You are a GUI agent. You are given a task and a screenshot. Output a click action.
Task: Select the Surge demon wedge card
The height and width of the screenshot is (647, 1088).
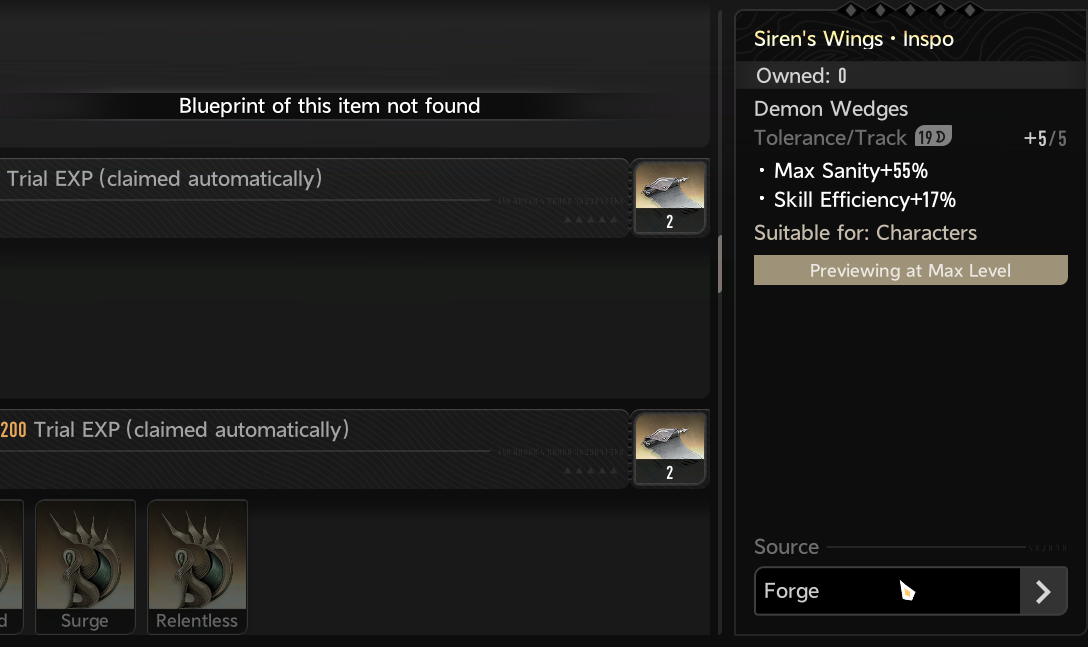[x=85, y=566]
